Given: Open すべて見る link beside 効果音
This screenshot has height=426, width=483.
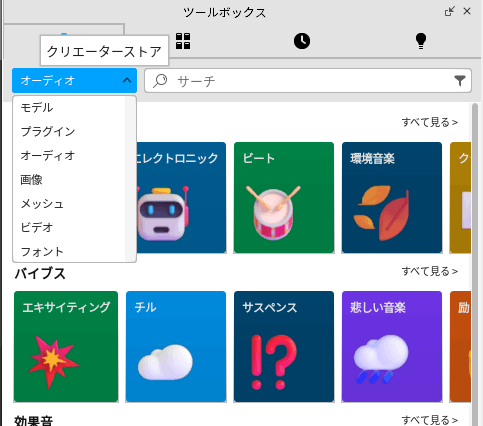Looking at the screenshot, I should [x=429, y=419].
